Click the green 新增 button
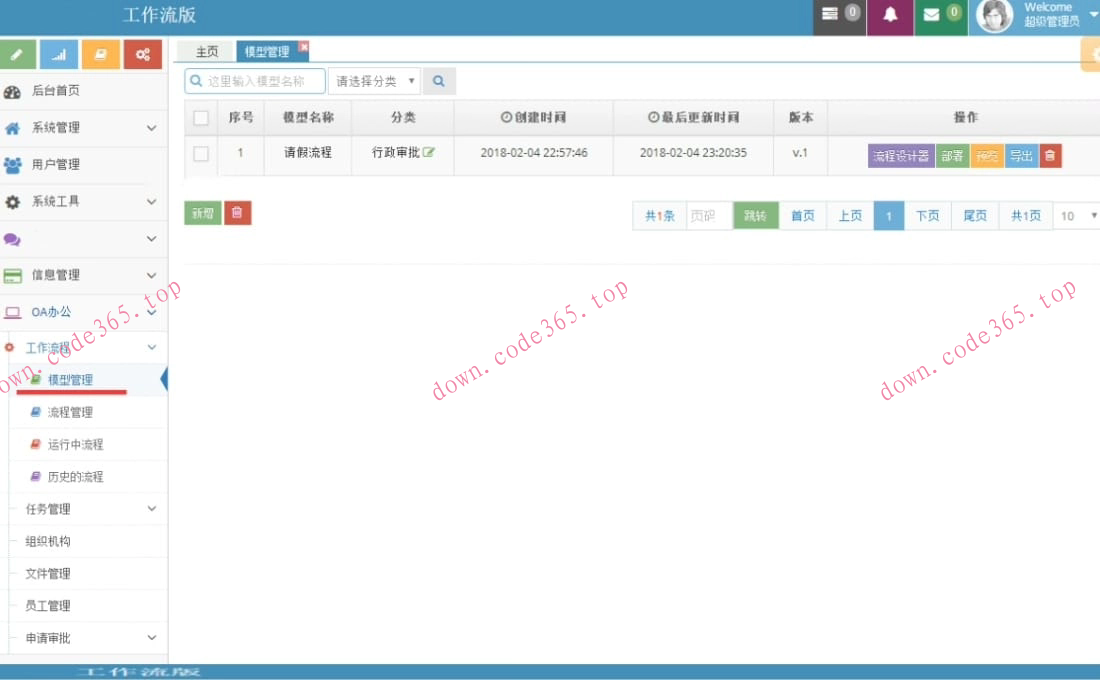 203,213
